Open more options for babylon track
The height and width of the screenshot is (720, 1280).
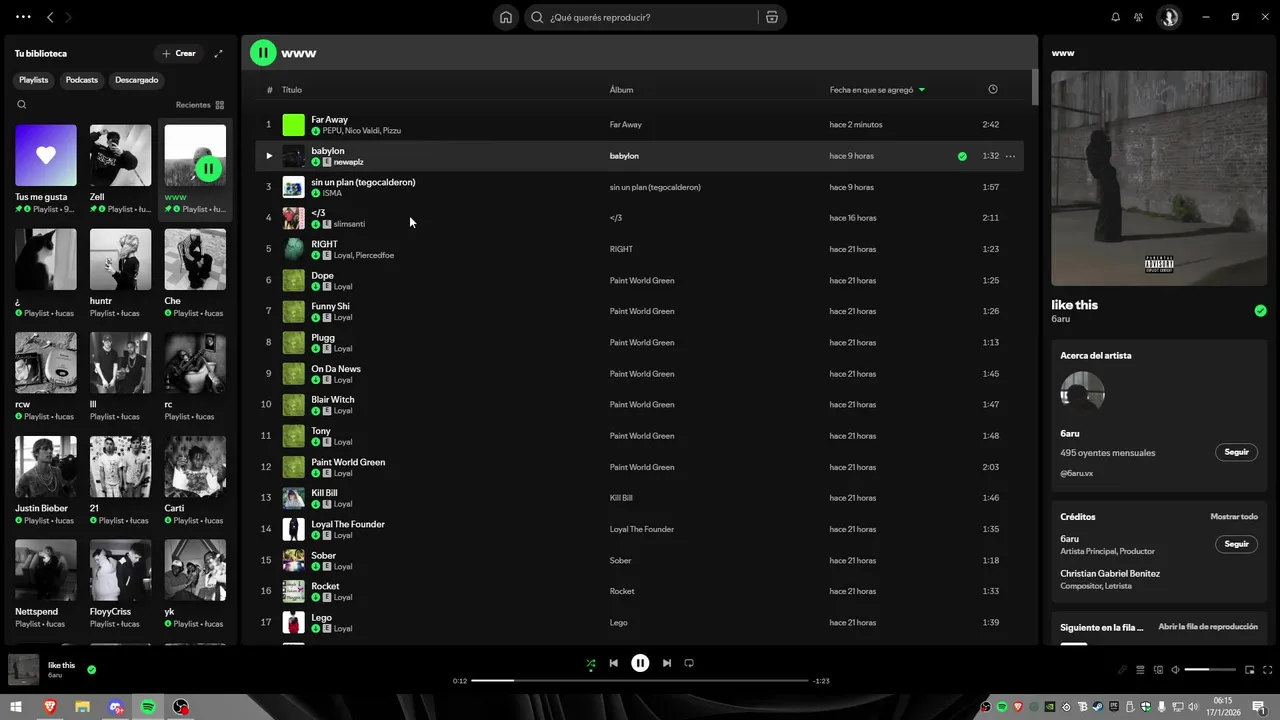point(1010,156)
